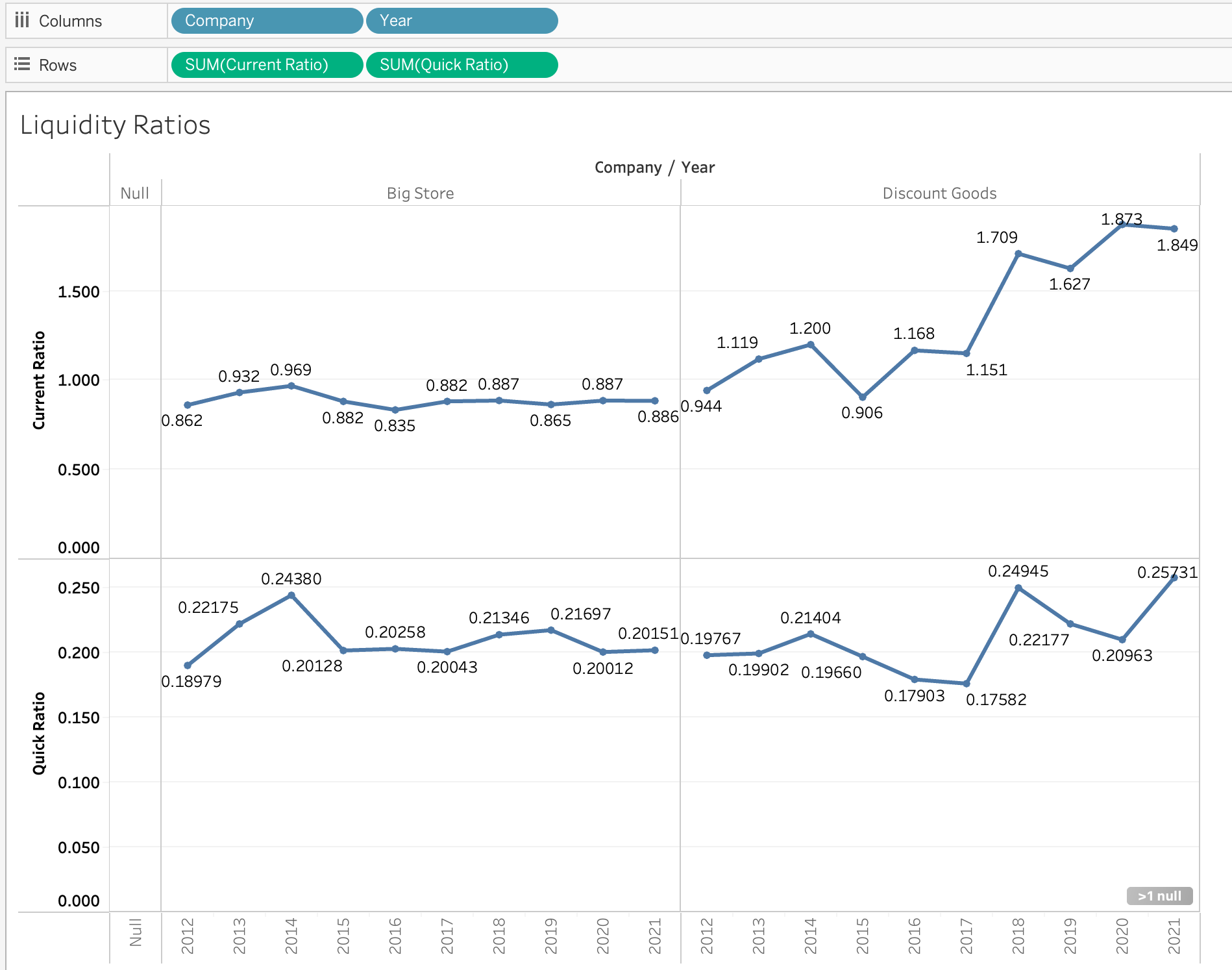The height and width of the screenshot is (970, 1232).
Task: Click the Rows shelf list icon
Action: (x=23, y=64)
